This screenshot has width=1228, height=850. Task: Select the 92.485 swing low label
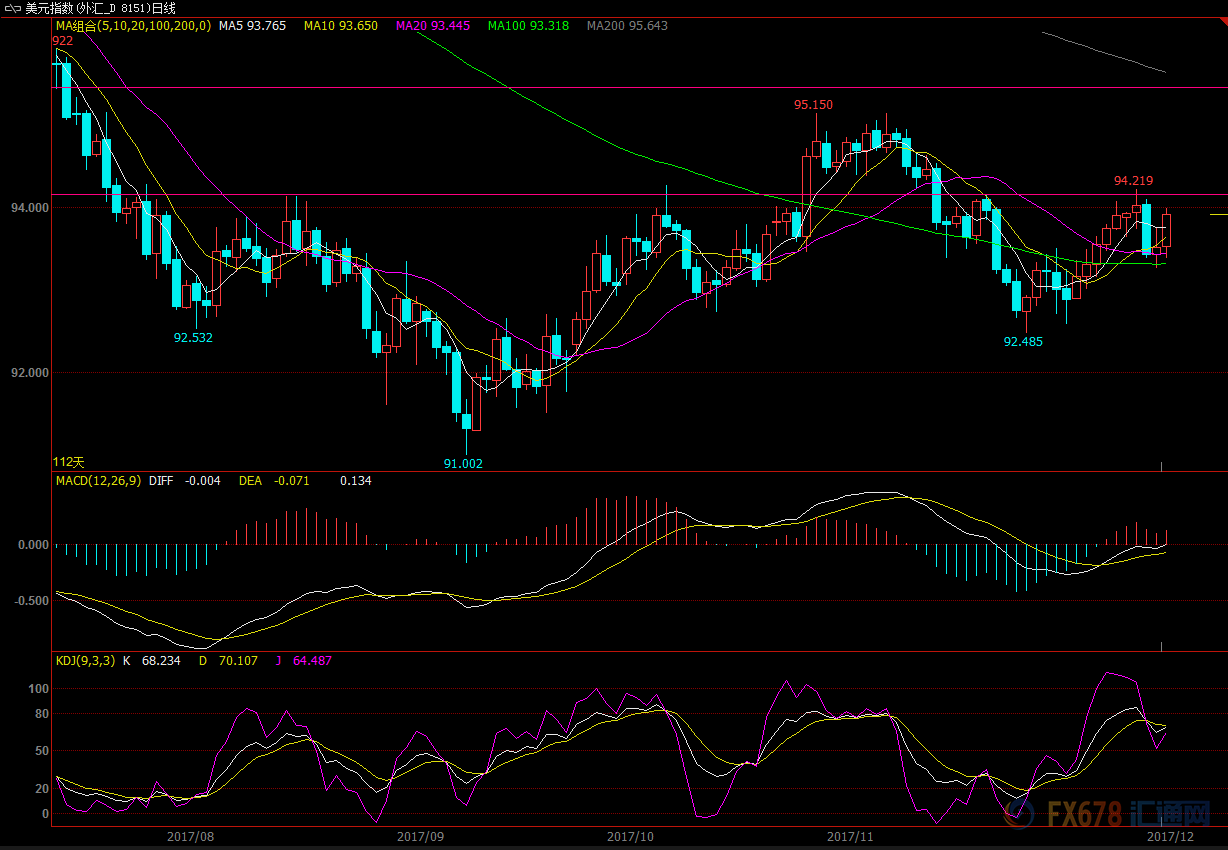coord(1023,341)
